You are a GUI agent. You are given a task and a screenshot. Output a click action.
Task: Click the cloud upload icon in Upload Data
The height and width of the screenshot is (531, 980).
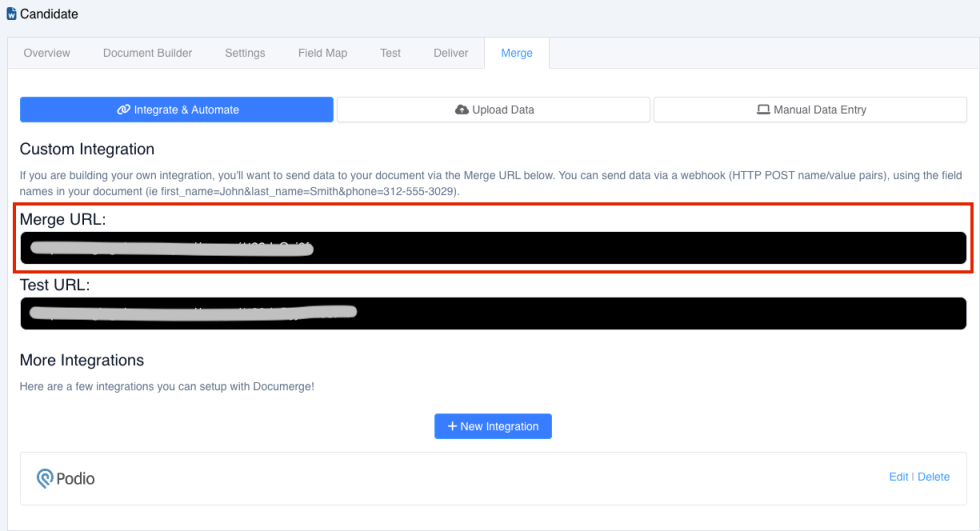461,109
